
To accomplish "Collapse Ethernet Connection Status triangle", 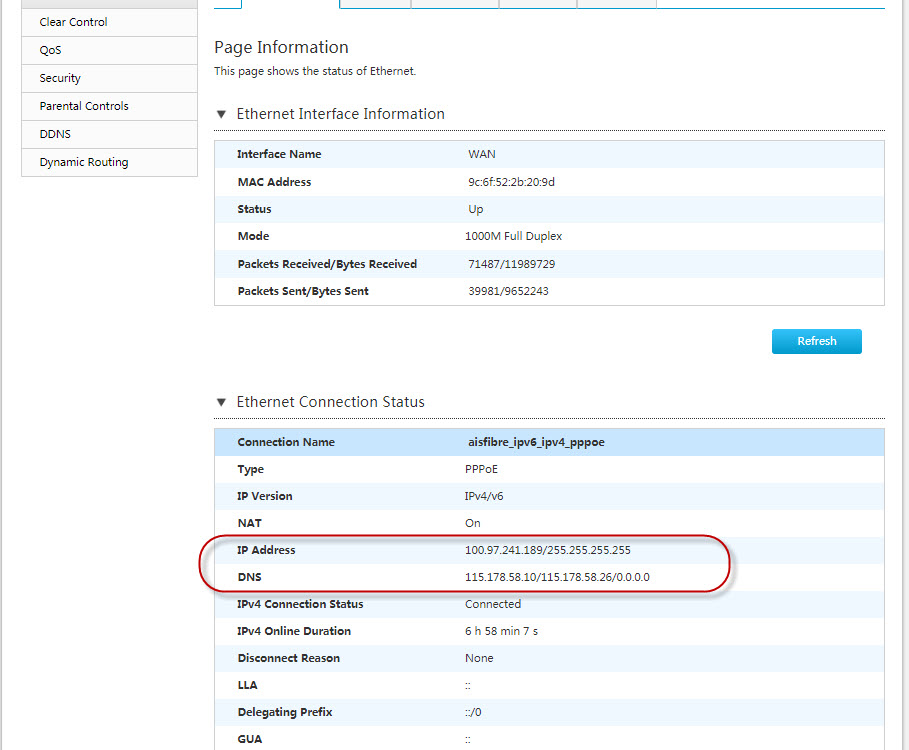I will click(x=221, y=402).
